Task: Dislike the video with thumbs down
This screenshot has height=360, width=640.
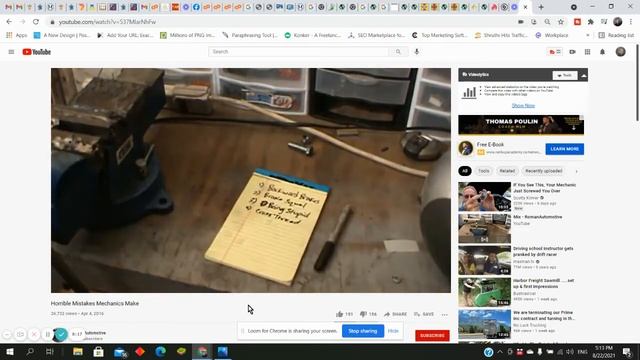Action: coord(368,314)
